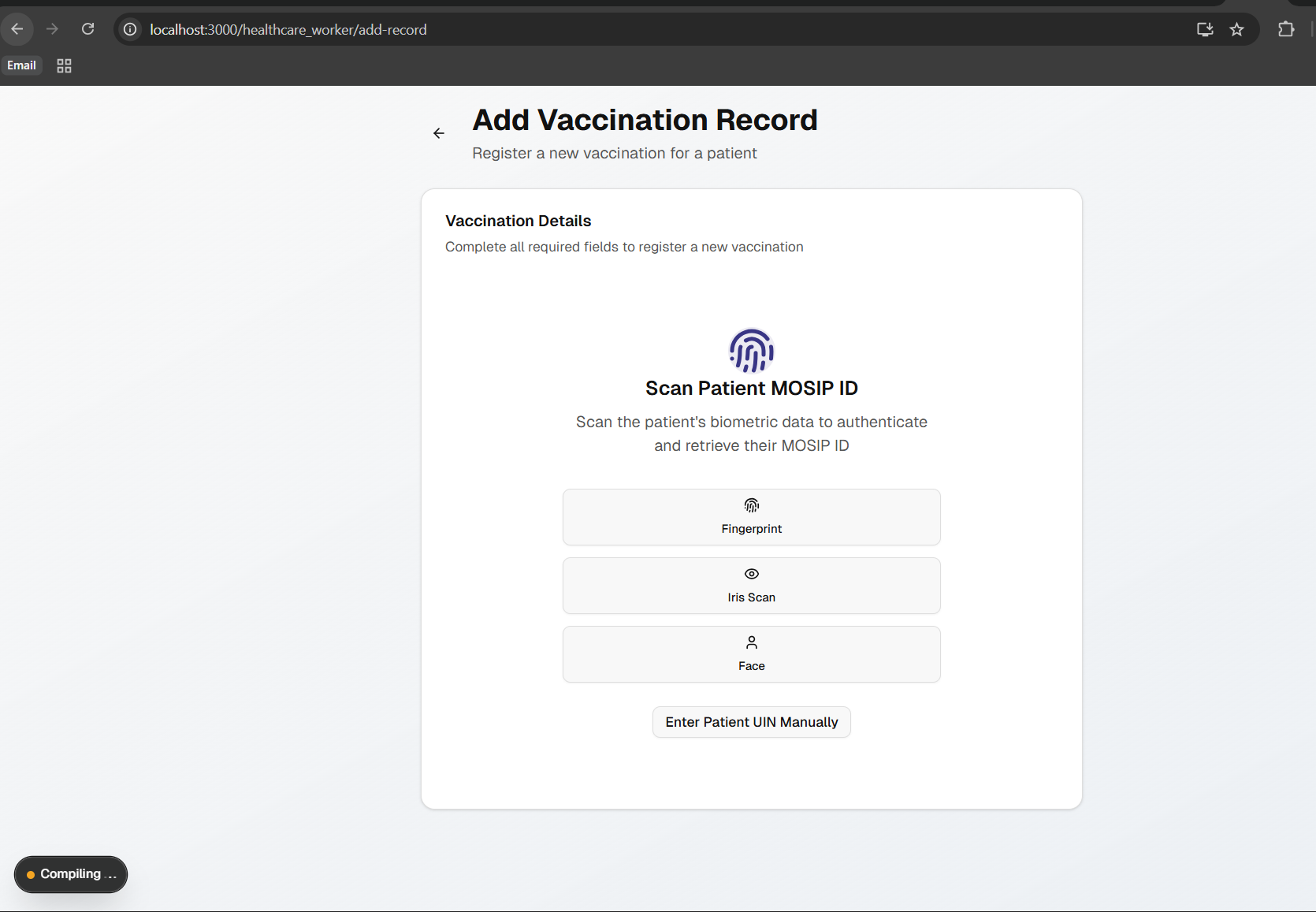Click the large purple fingerprint icon

[752, 350]
